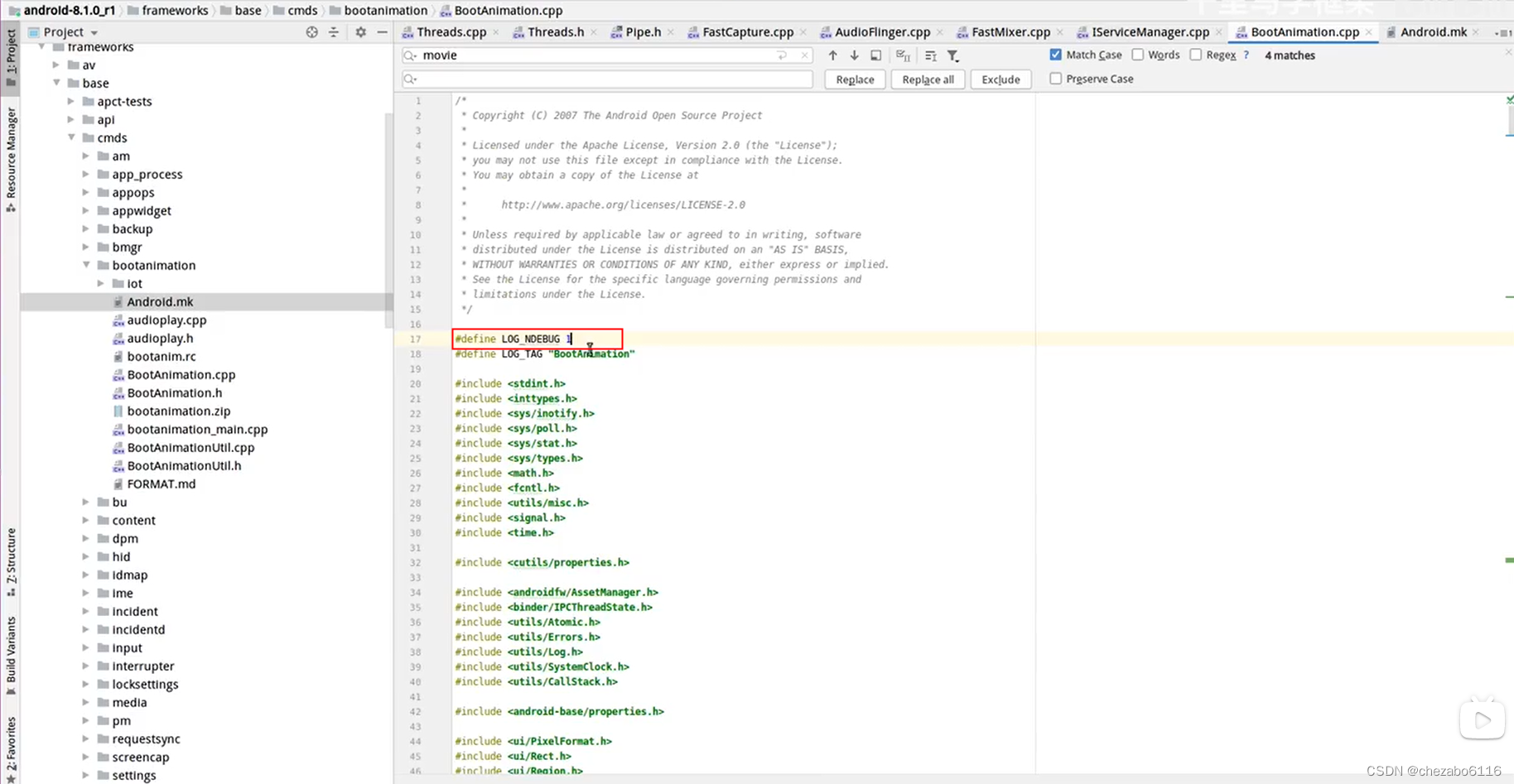Image resolution: width=1514 pixels, height=784 pixels.
Task: Switch to the Android.mk tab
Action: 1433,31
